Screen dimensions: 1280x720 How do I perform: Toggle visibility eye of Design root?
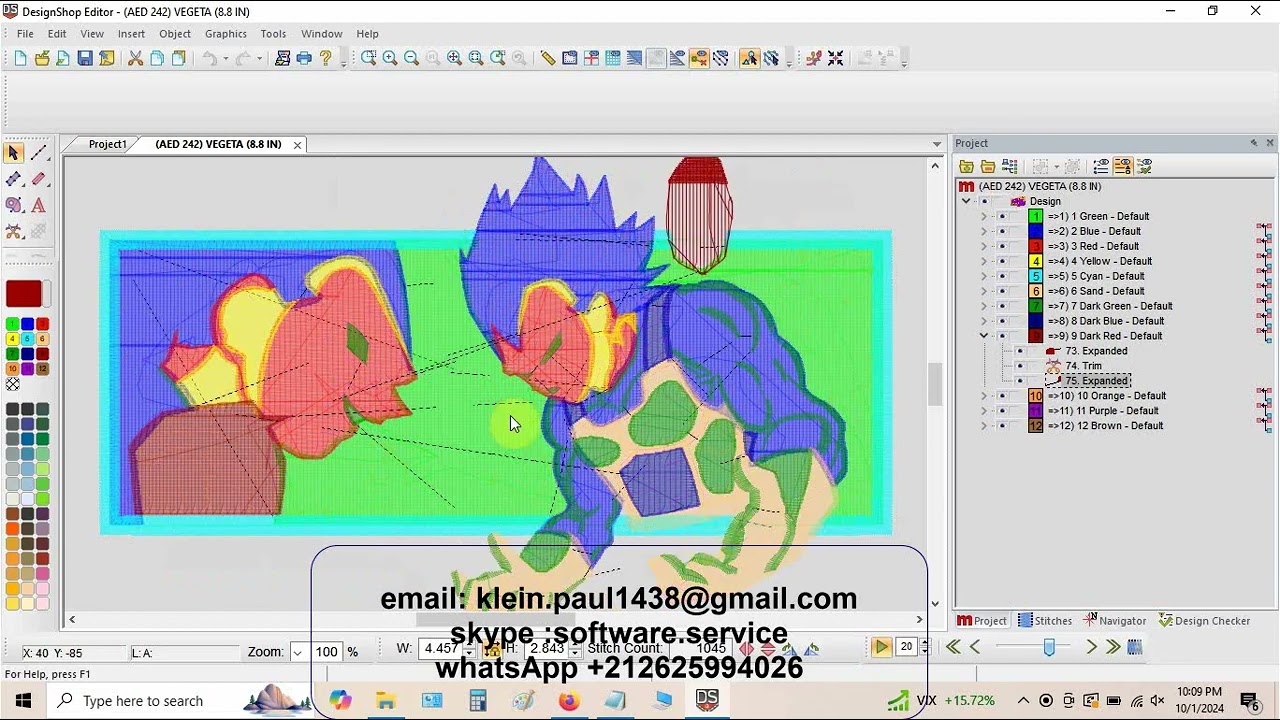click(984, 201)
